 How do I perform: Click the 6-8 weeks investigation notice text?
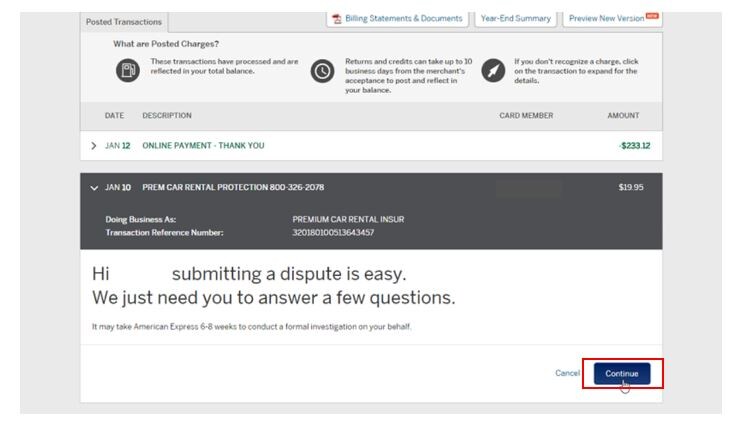(252, 327)
